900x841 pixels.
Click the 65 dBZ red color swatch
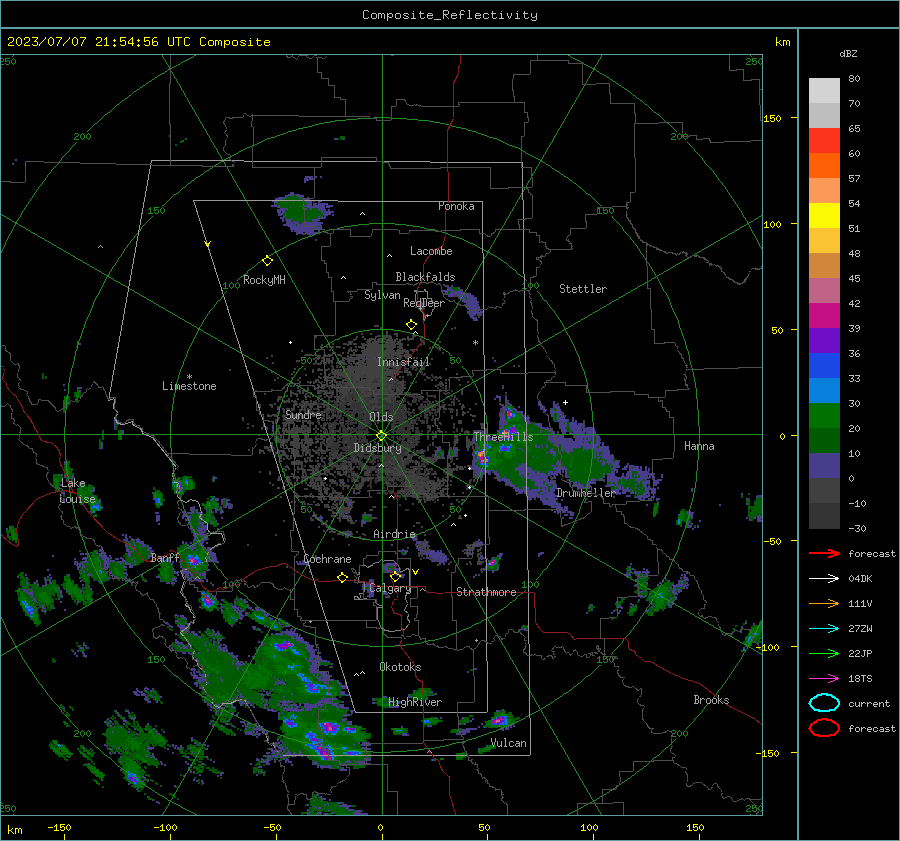click(824, 141)
